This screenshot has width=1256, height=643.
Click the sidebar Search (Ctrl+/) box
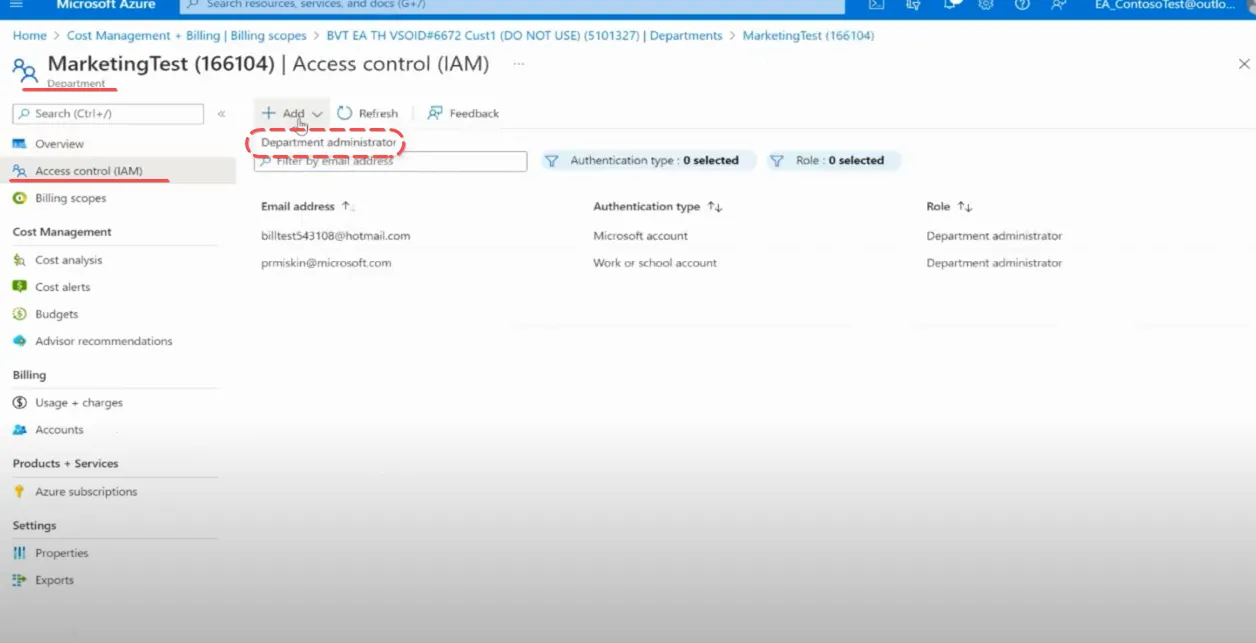108,113
